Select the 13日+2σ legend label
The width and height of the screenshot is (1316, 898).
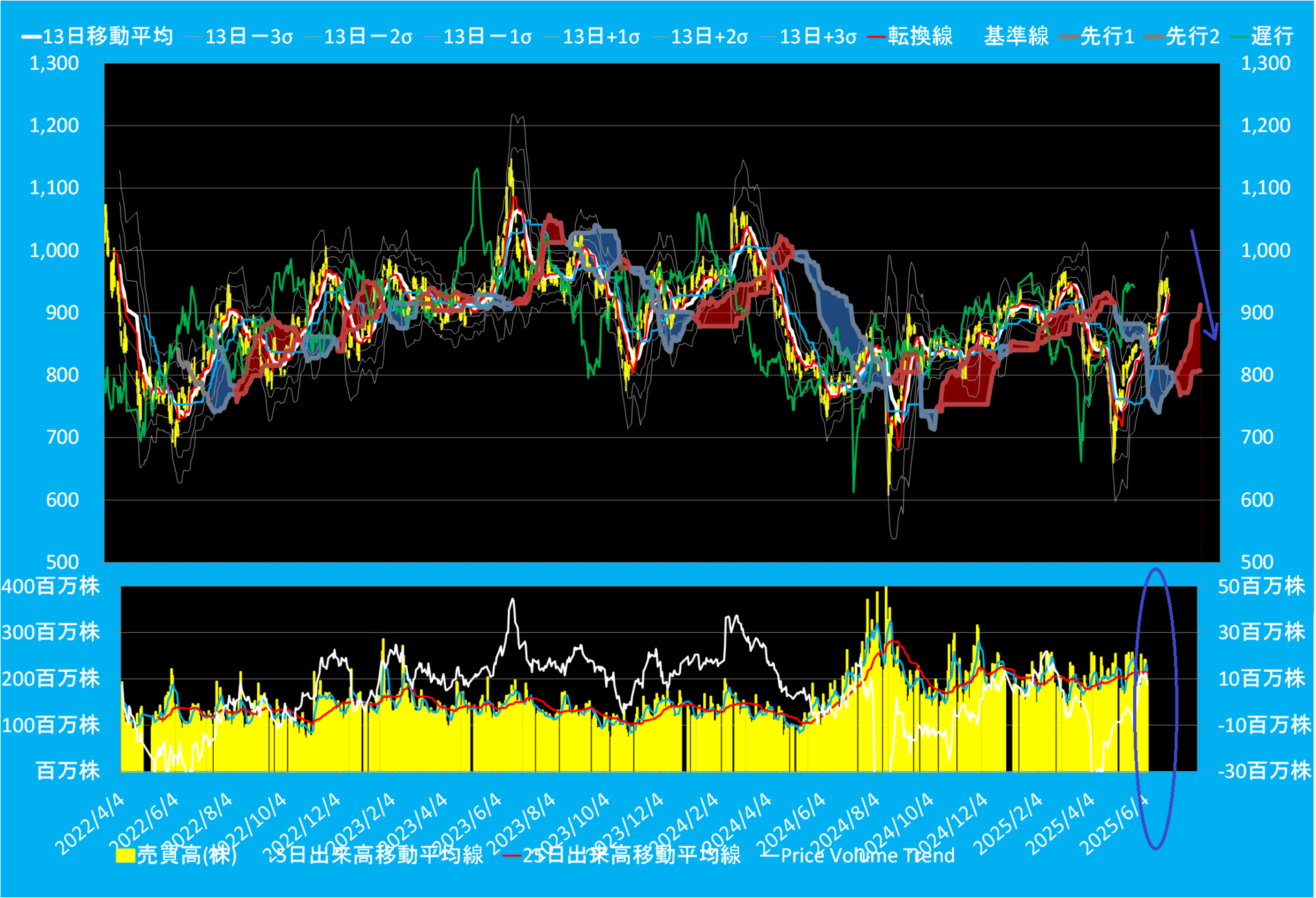[709, 36]
